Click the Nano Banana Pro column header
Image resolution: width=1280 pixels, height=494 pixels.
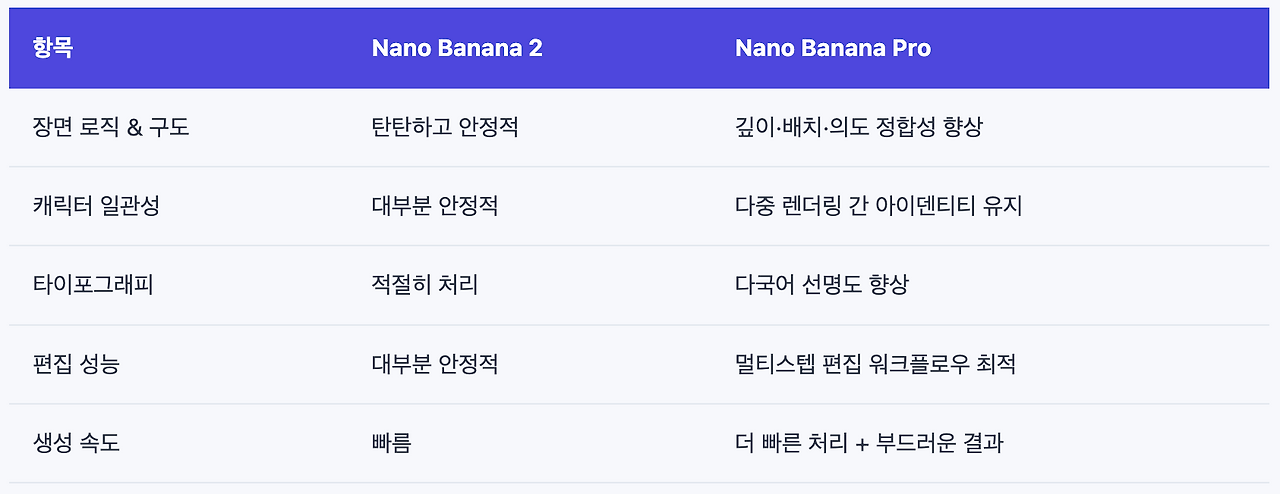pyautogui.click(x=832, y=48)
